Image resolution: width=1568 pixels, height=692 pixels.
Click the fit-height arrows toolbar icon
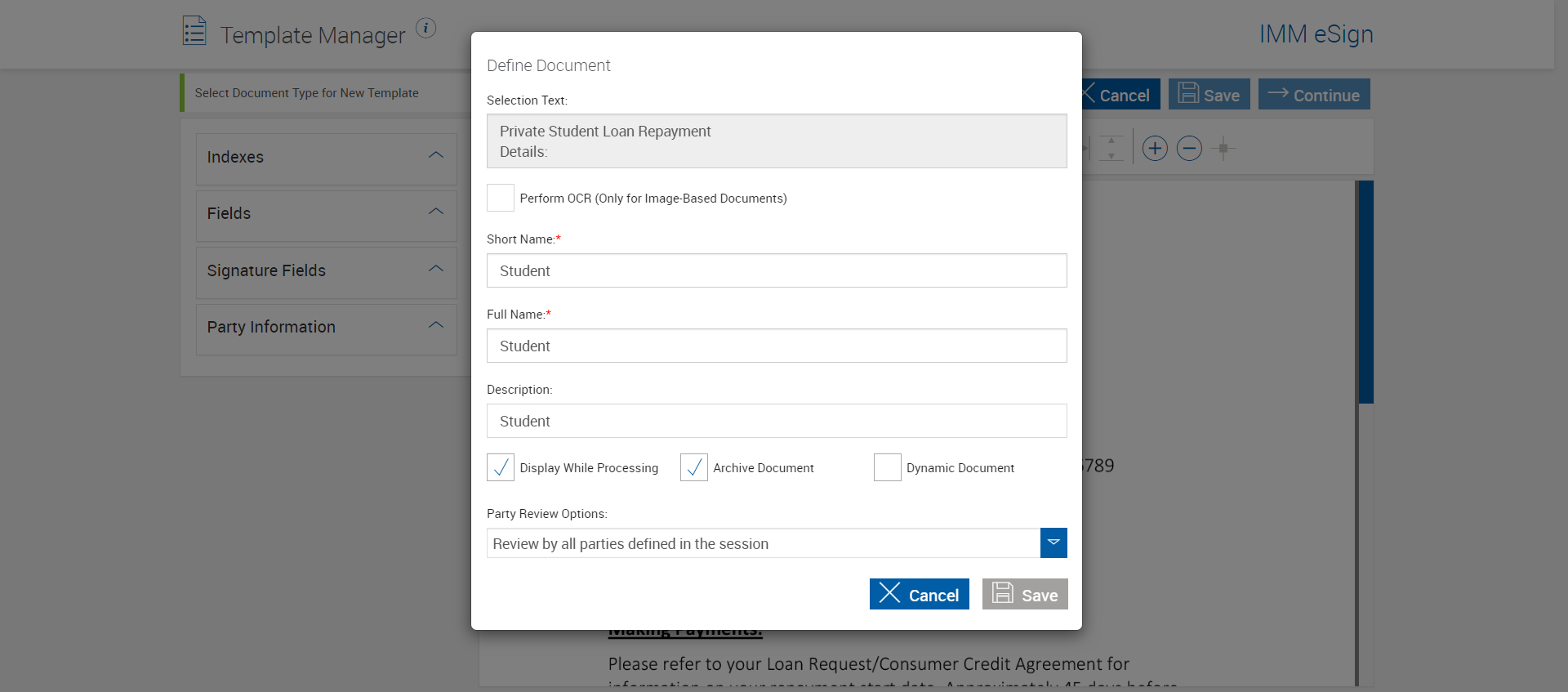1111,149
